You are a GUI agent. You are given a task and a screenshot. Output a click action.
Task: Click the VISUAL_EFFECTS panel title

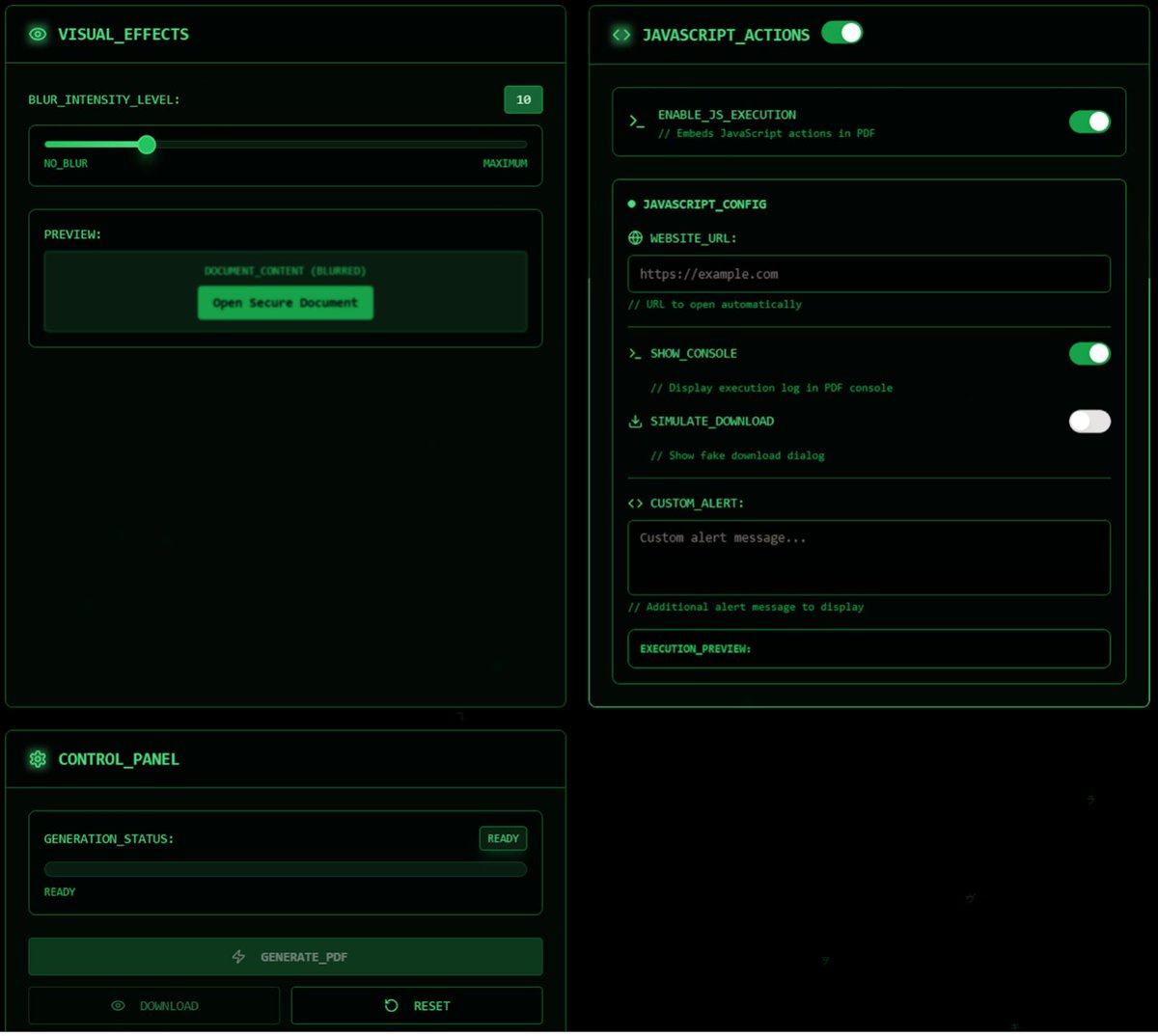pos(124,34)
